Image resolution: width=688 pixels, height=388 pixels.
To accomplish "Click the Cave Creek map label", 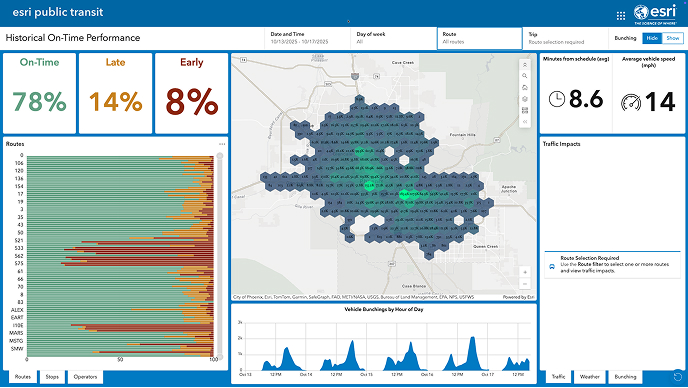I will [403, 63].
